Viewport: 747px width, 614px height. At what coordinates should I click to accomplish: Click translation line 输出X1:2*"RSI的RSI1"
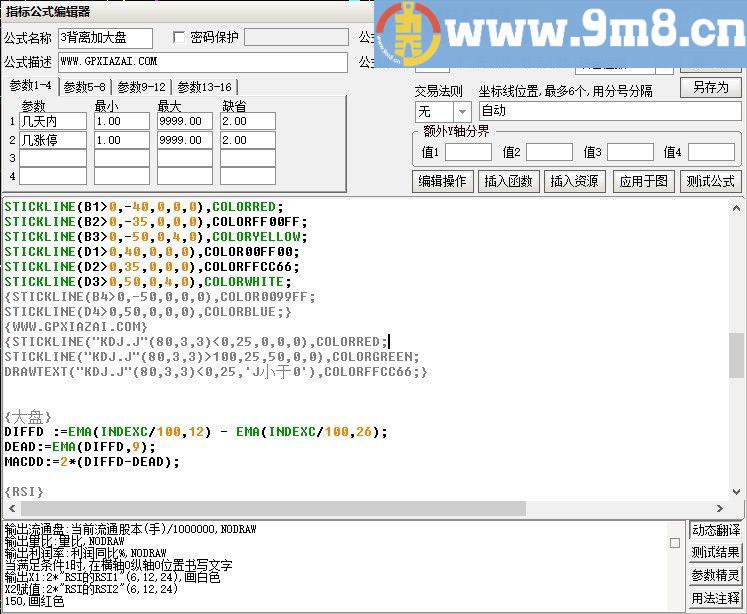[112, 577]
